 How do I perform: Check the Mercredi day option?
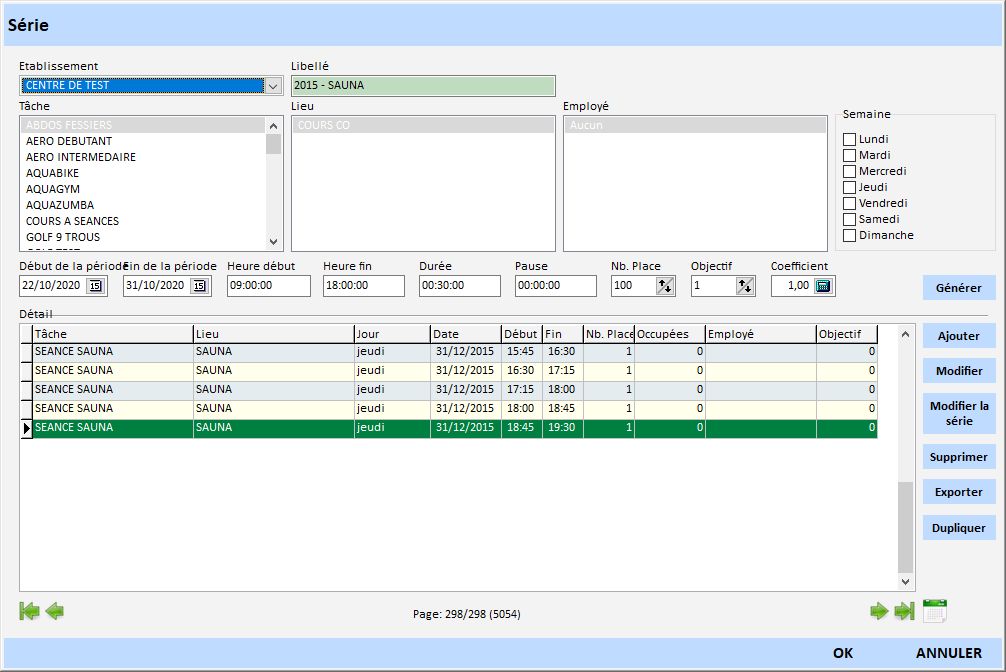[x=850, y=171]
